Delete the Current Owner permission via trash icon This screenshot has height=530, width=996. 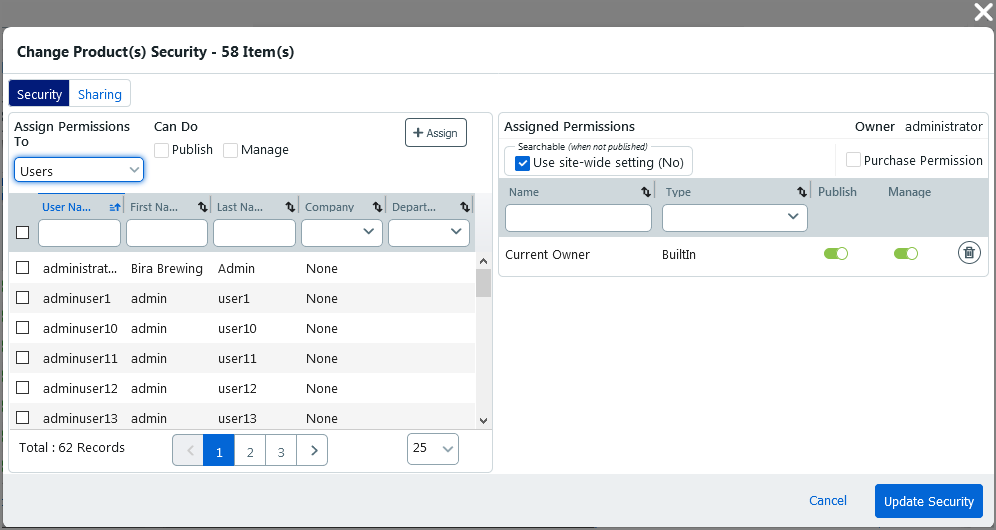click(968, 253)
